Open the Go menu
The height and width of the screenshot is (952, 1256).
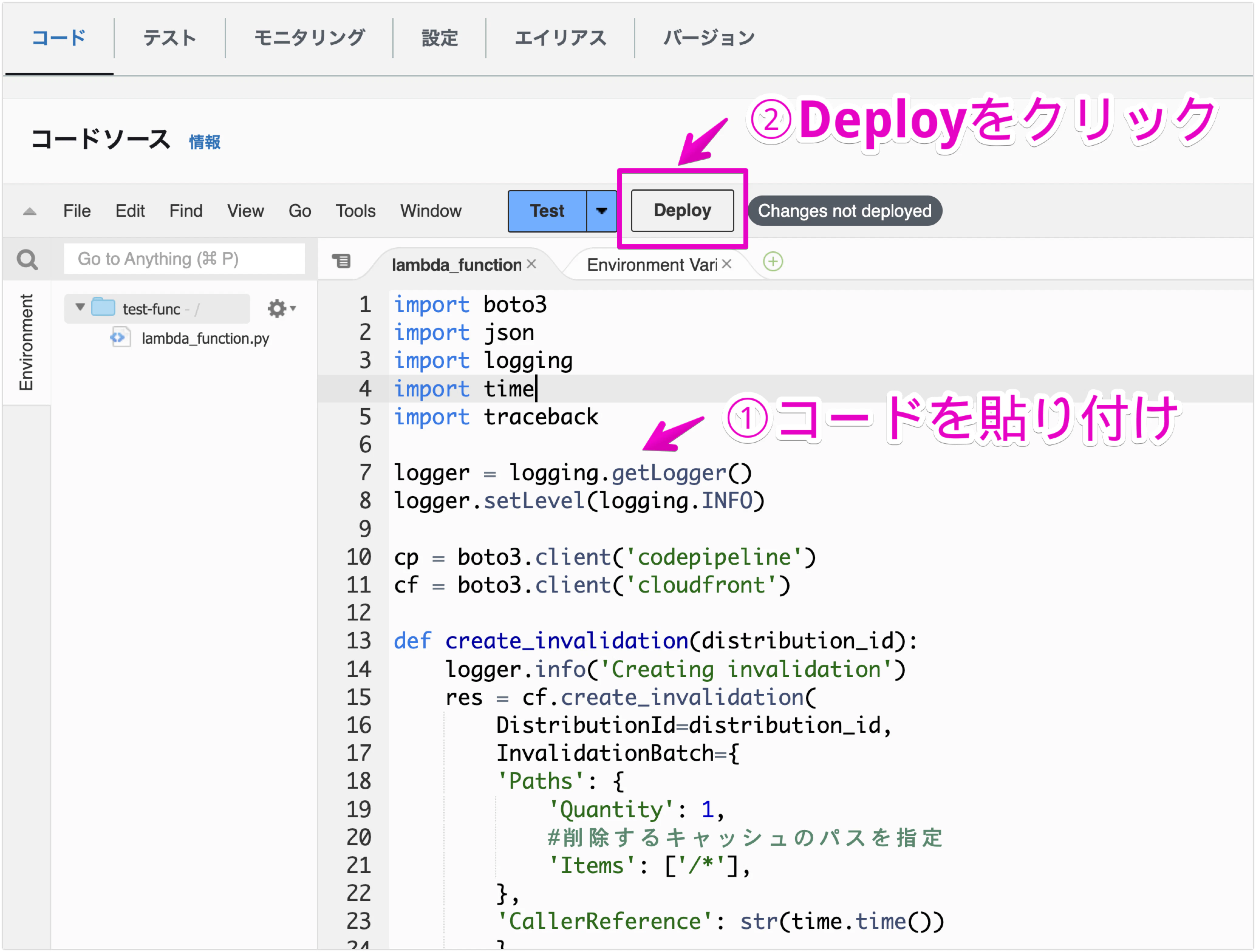300,211
